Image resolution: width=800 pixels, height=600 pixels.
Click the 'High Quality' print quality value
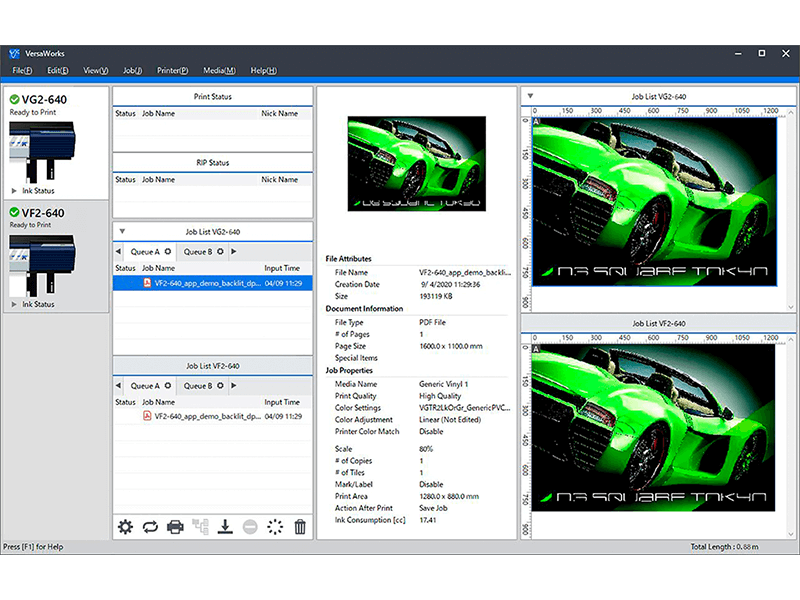(440, 396)
